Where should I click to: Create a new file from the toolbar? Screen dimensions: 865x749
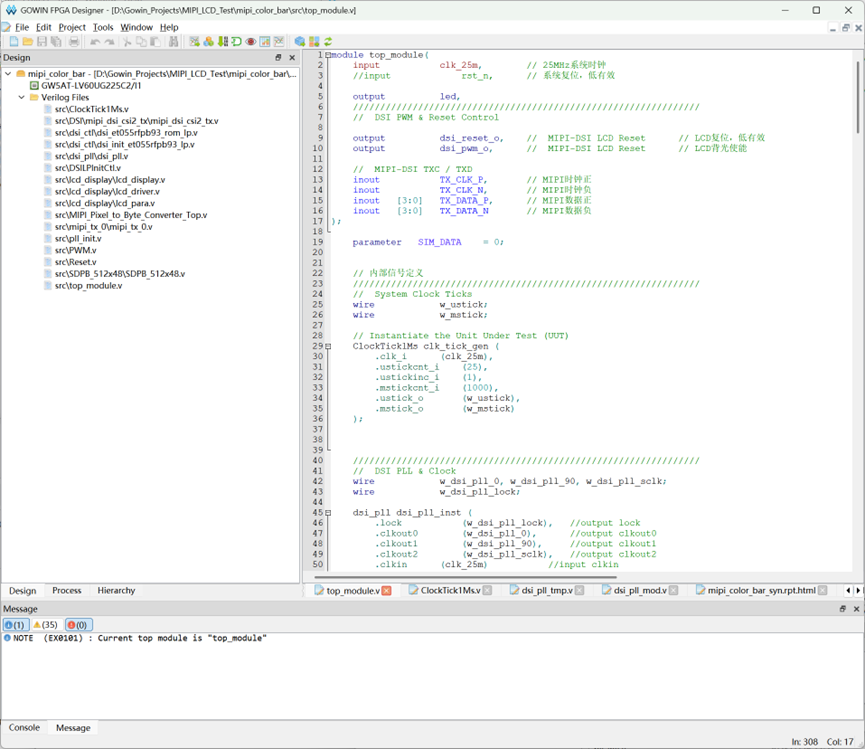[x=14, y=42]
